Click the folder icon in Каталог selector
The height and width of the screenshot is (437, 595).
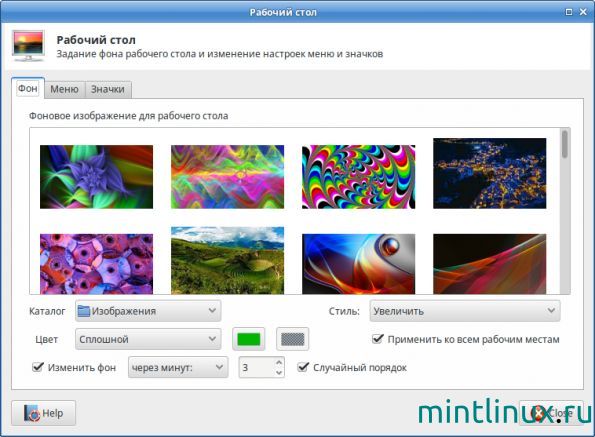tap(83, 311)
